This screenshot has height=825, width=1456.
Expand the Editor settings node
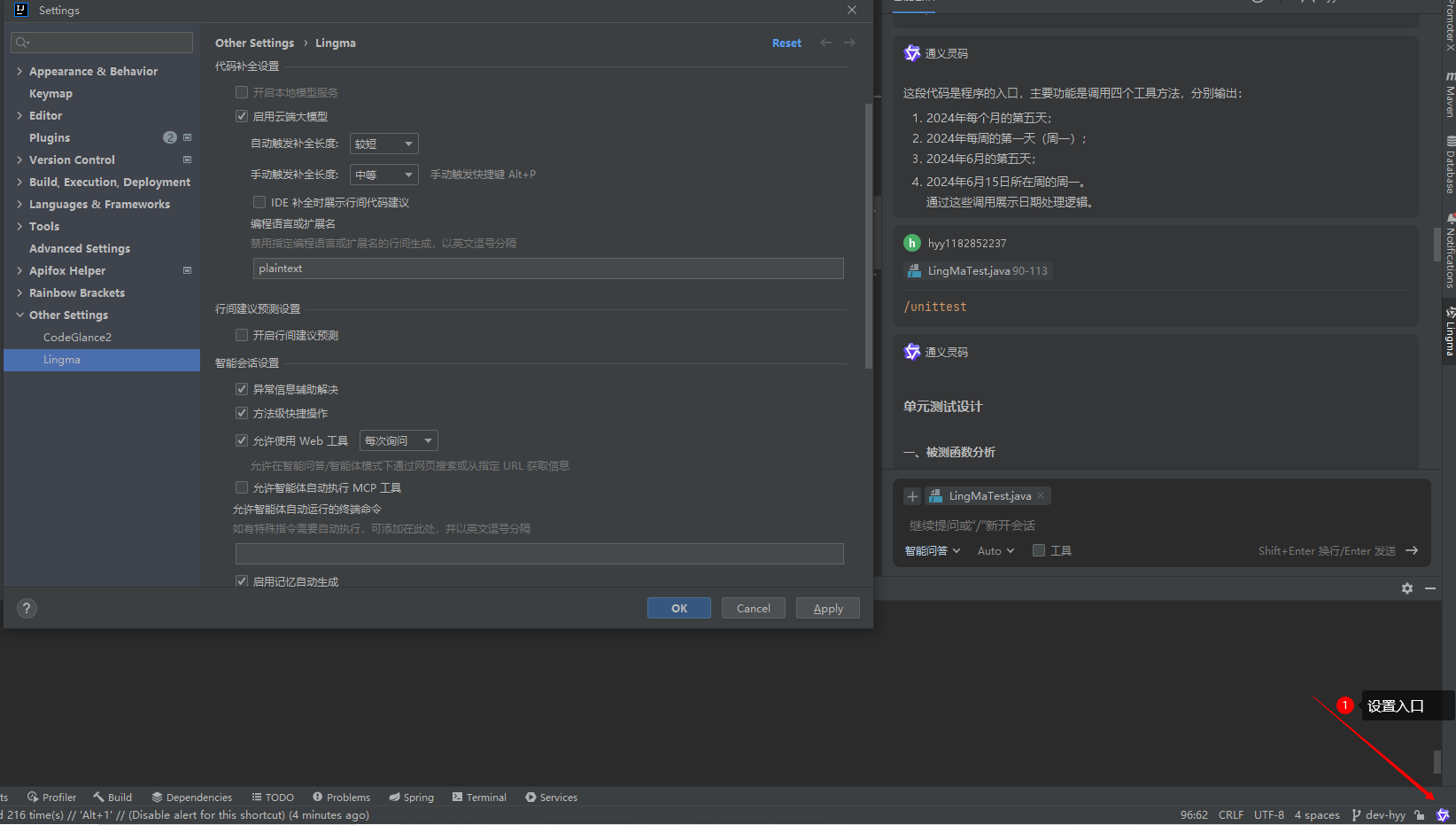(19, 115)
